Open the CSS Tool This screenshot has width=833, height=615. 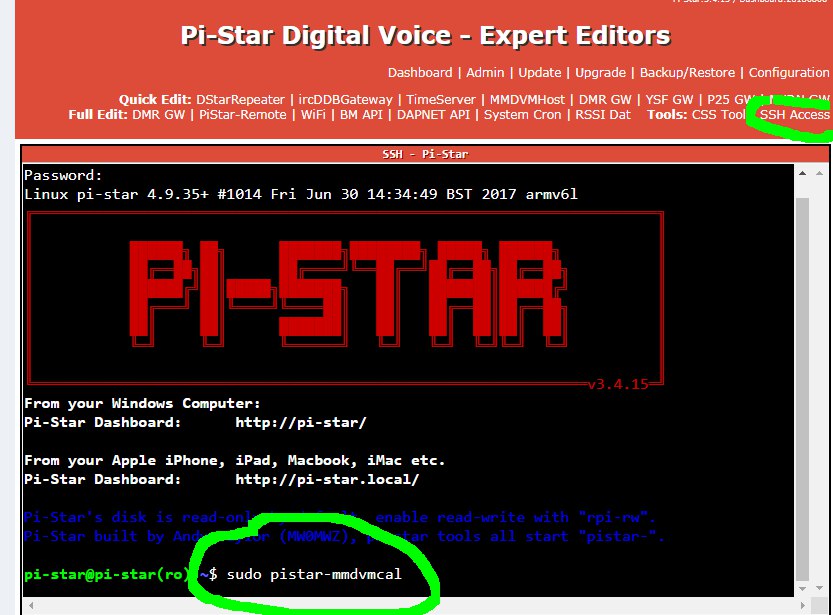coord(718,115)
